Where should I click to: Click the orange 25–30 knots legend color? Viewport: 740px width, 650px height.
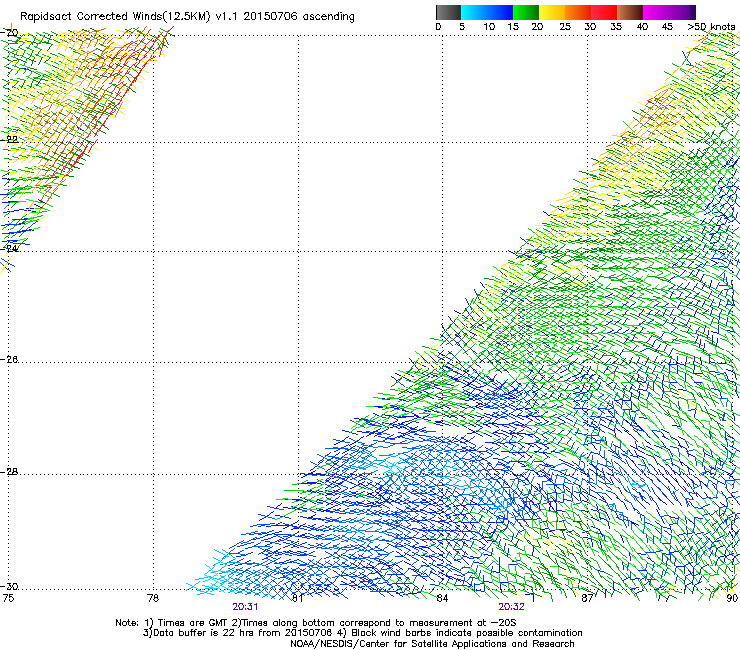pyautogui.click(x=578, y=12)
